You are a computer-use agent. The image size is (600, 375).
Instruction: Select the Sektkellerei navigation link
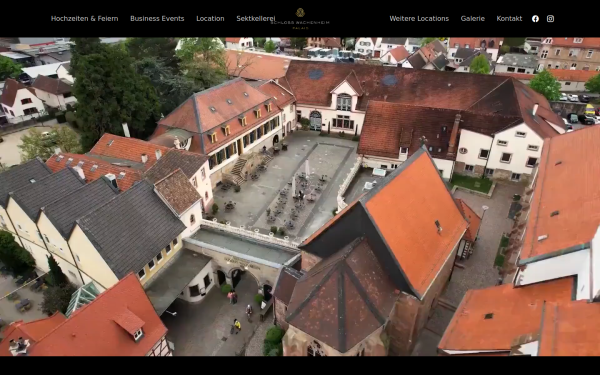tap(256, 18)
